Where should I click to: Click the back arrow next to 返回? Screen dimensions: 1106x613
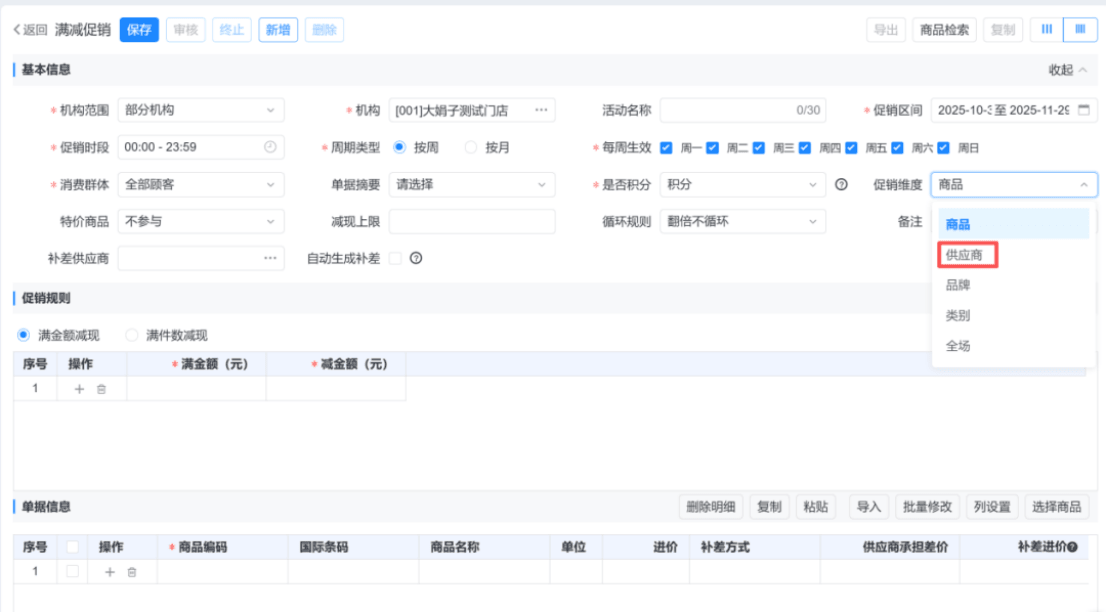(17, 30)
